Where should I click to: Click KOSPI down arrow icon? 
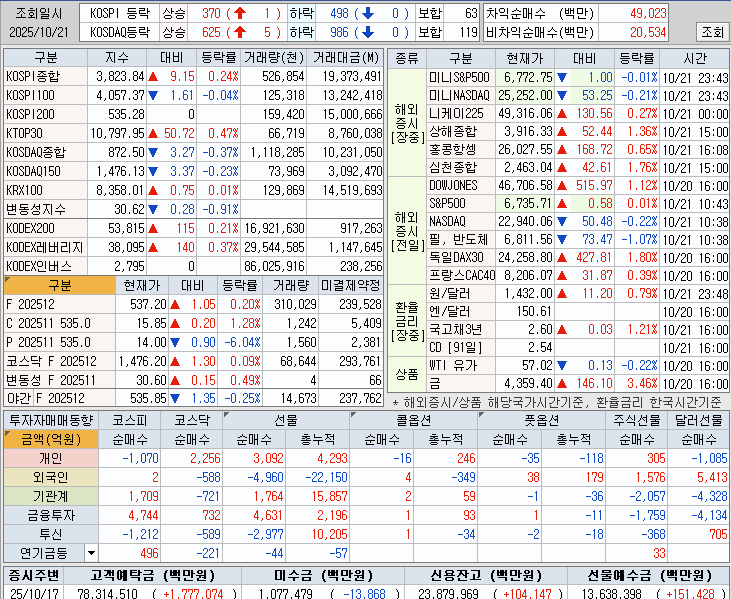pos(368,13)
